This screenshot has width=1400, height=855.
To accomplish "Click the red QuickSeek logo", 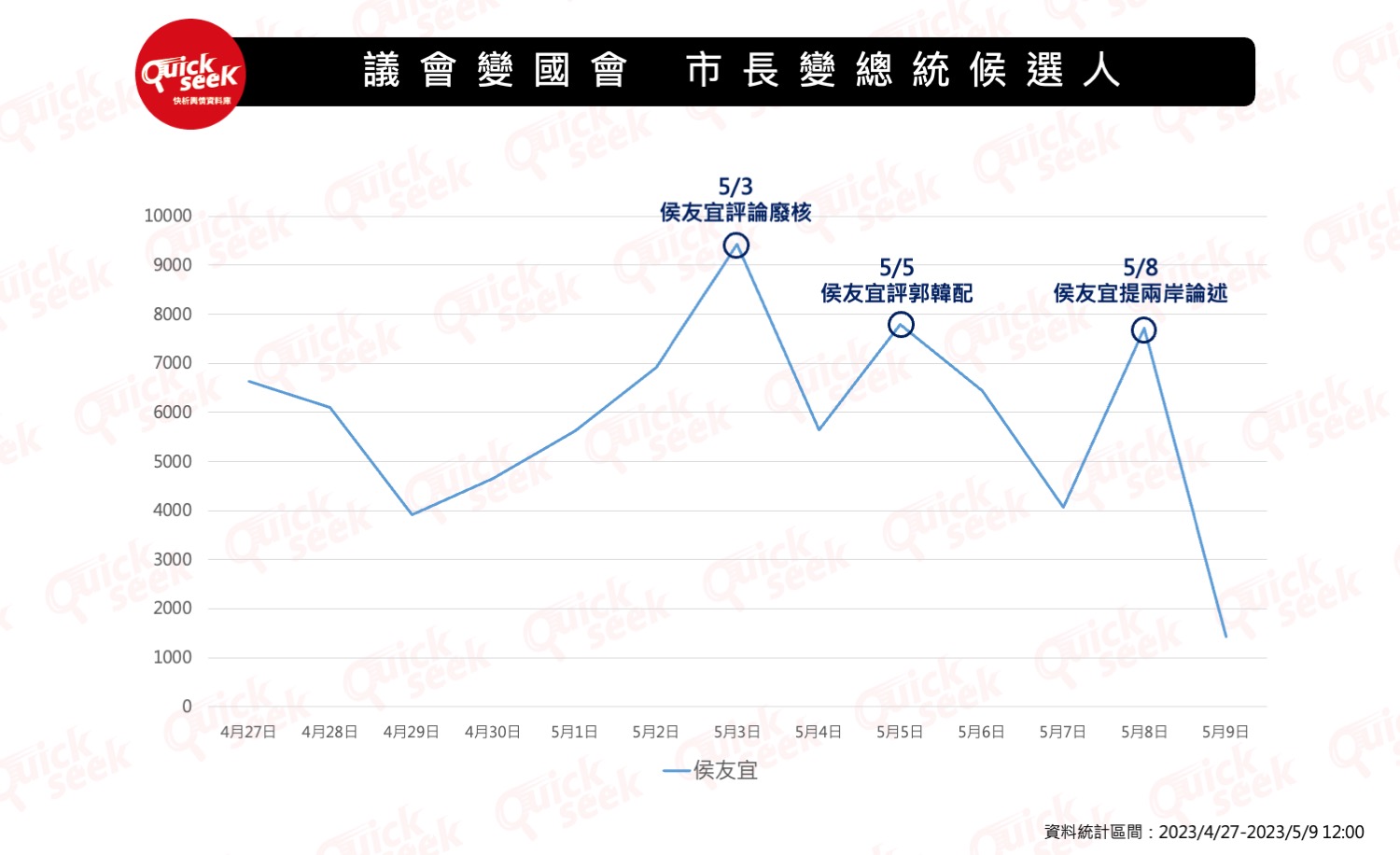I will tap(191, 75).
